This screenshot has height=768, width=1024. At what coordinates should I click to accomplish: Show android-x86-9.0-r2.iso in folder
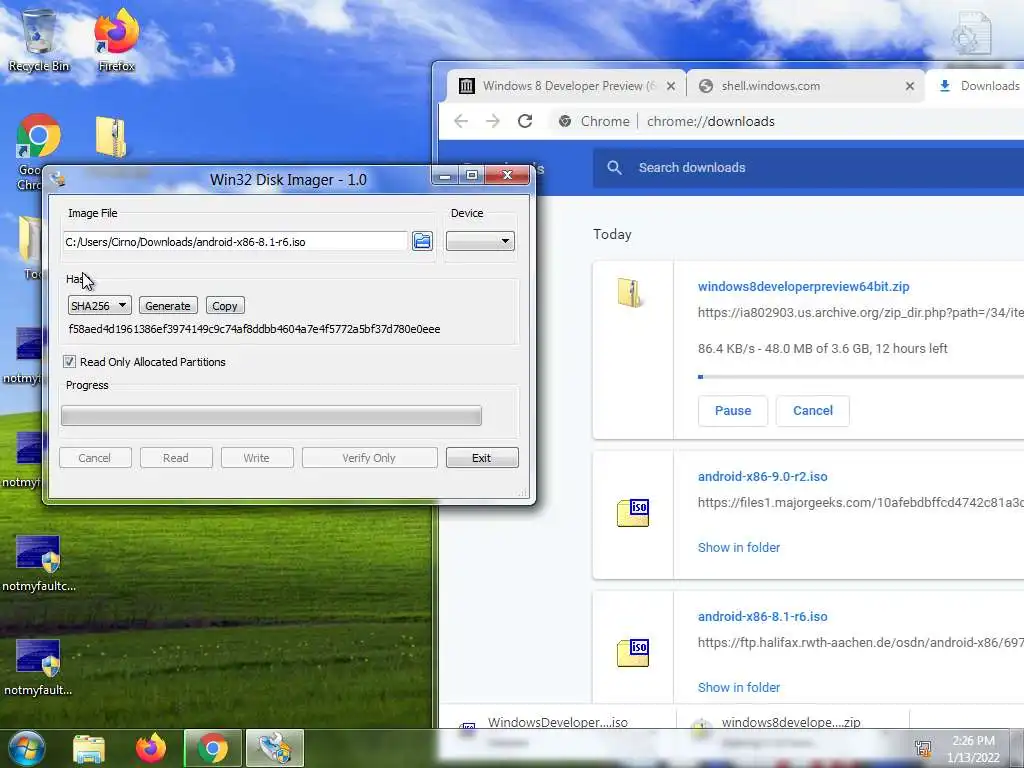pyautogui.click(x=739, y=547)
